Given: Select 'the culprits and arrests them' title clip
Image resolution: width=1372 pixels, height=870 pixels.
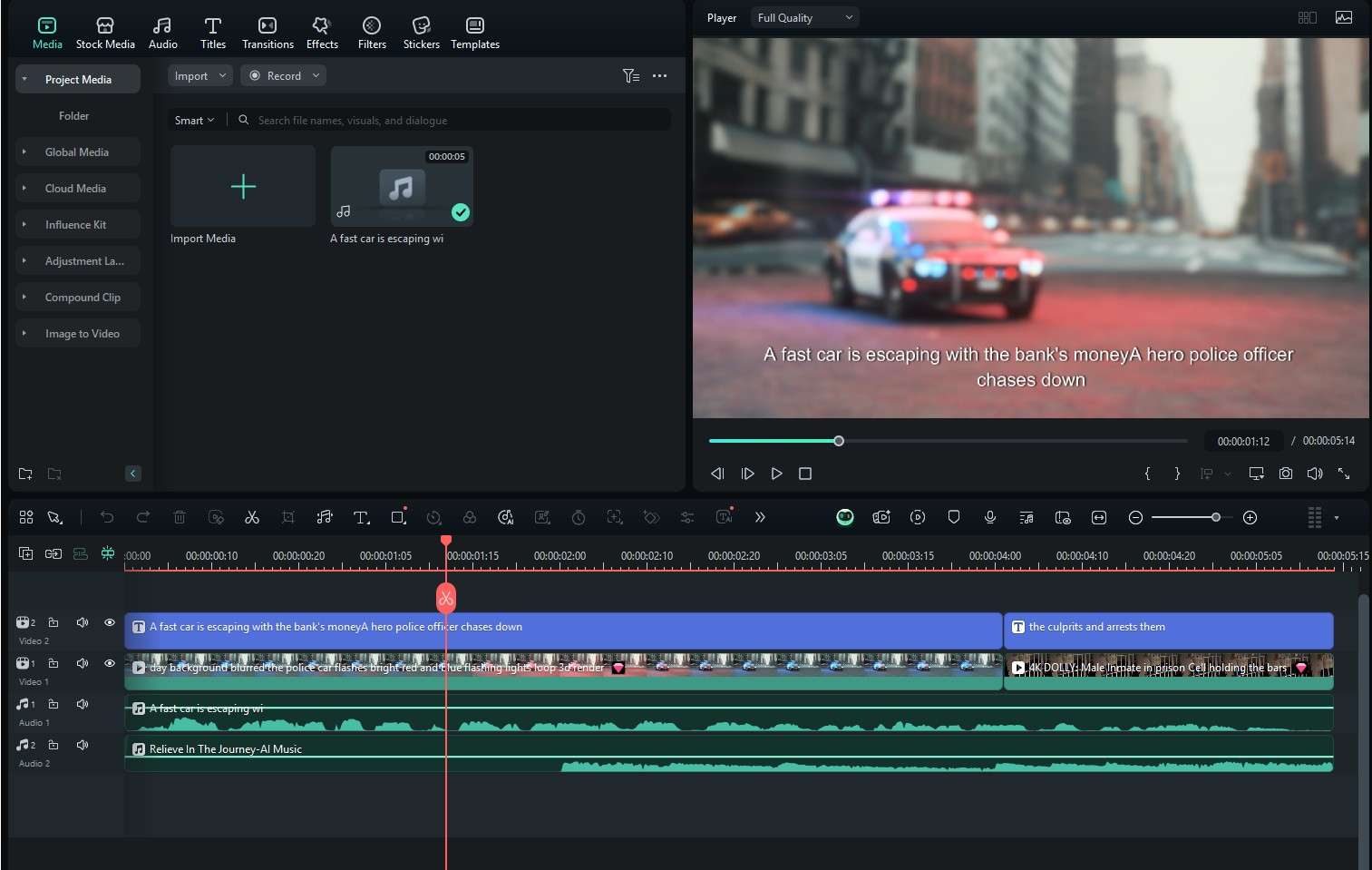Looking at the screenshot, I should click(x=1169, y=631).
